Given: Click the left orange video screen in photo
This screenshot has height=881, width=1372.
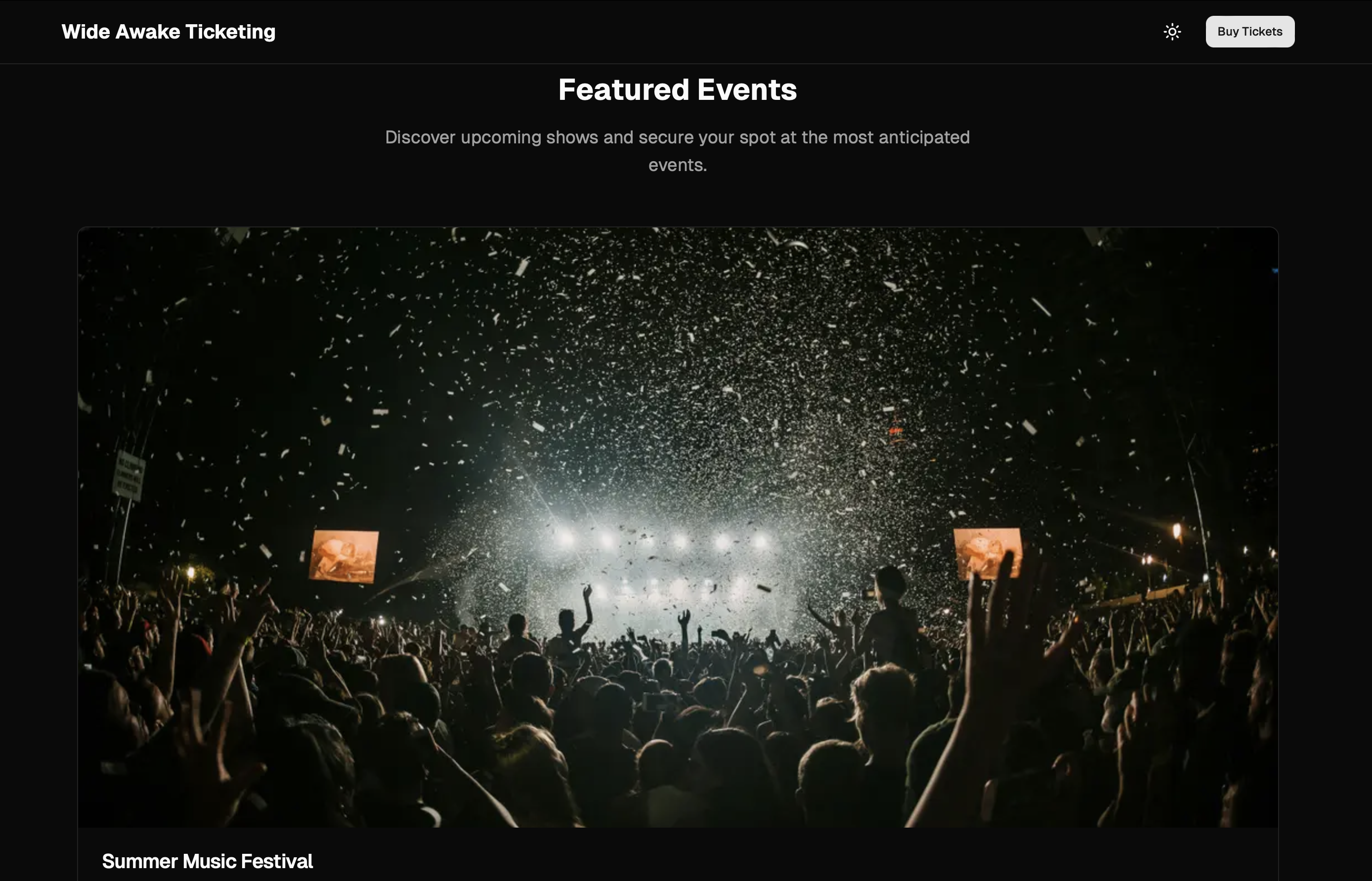Looking at the screenshot, I should click(343, 556).
